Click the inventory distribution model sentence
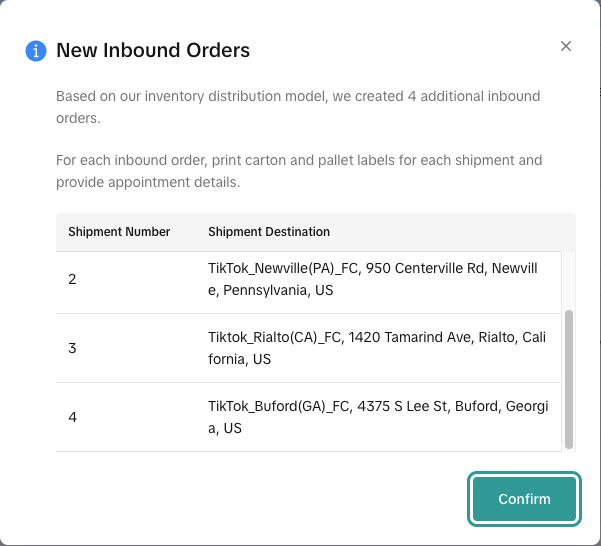This screenshot has width=601, height=546. point(297,97)
